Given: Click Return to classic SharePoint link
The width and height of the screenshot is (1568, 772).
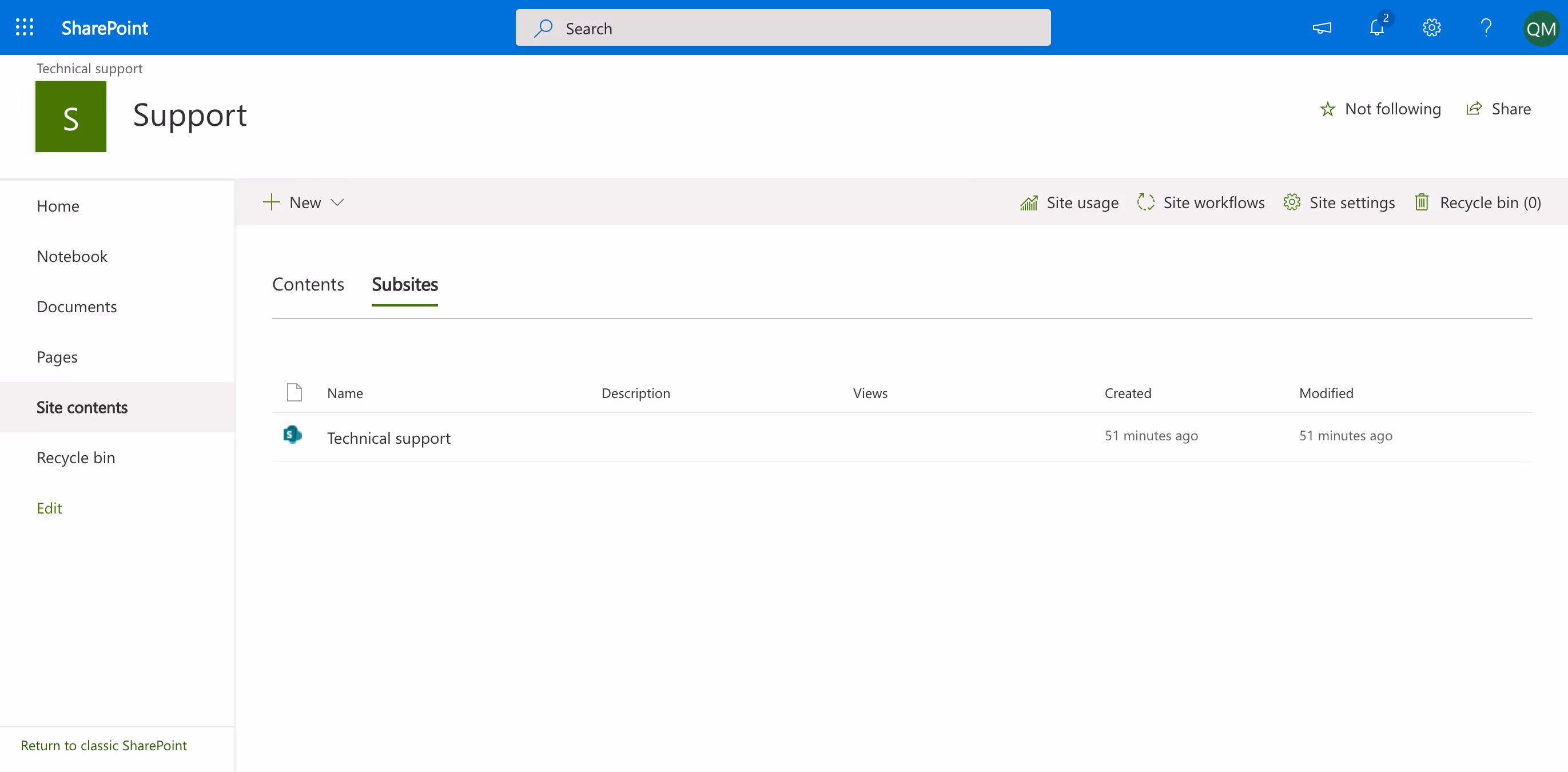Looking at the screenshot, I should 104,746.
